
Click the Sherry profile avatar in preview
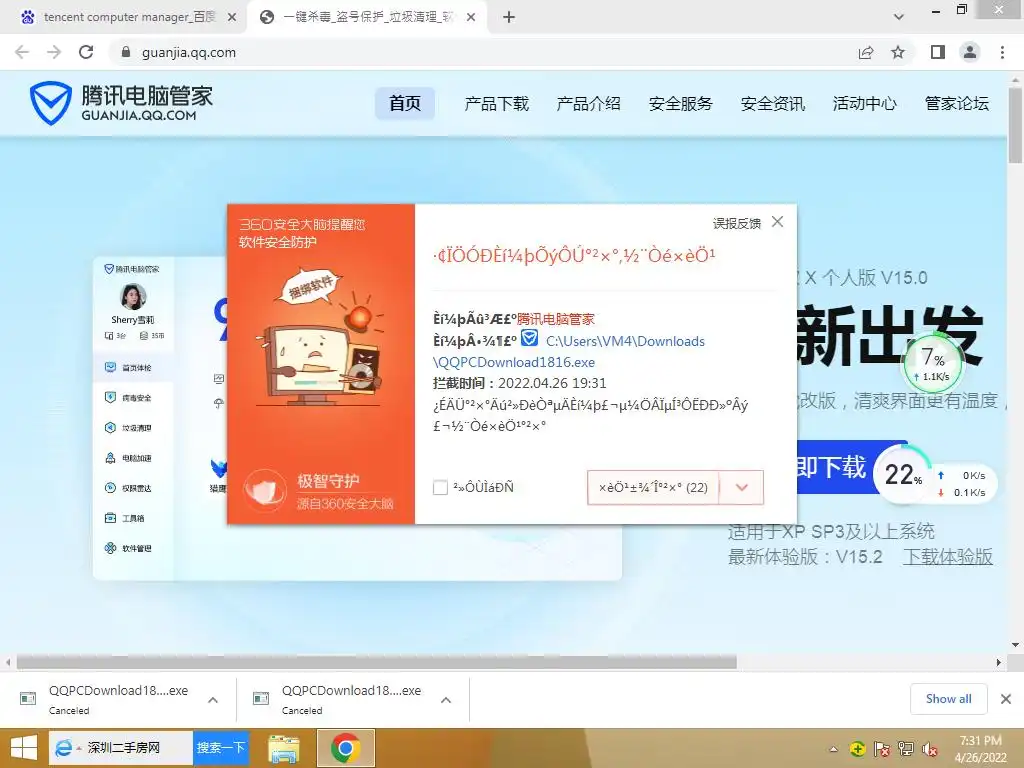[133, 296]
